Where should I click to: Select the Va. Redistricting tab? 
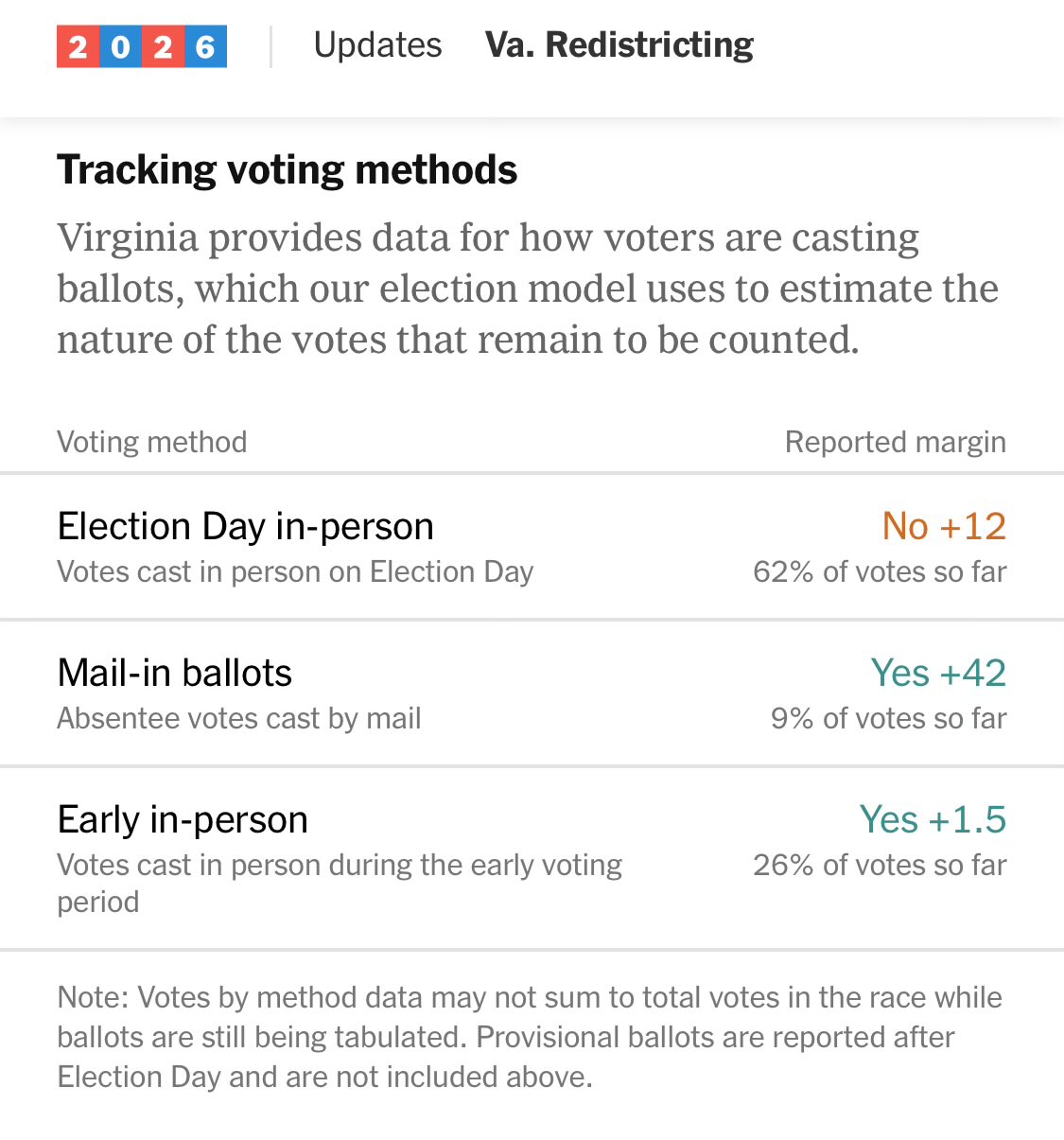coord(619,45)
